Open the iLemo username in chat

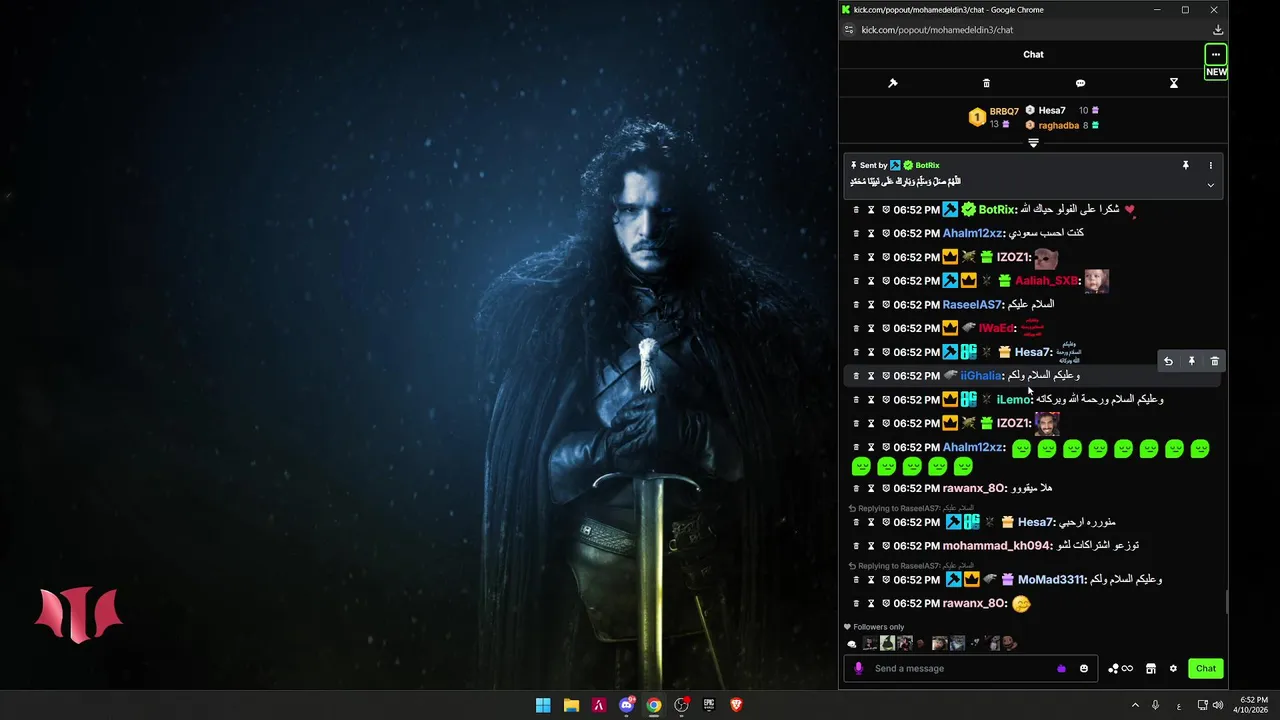pos(1013,400)
